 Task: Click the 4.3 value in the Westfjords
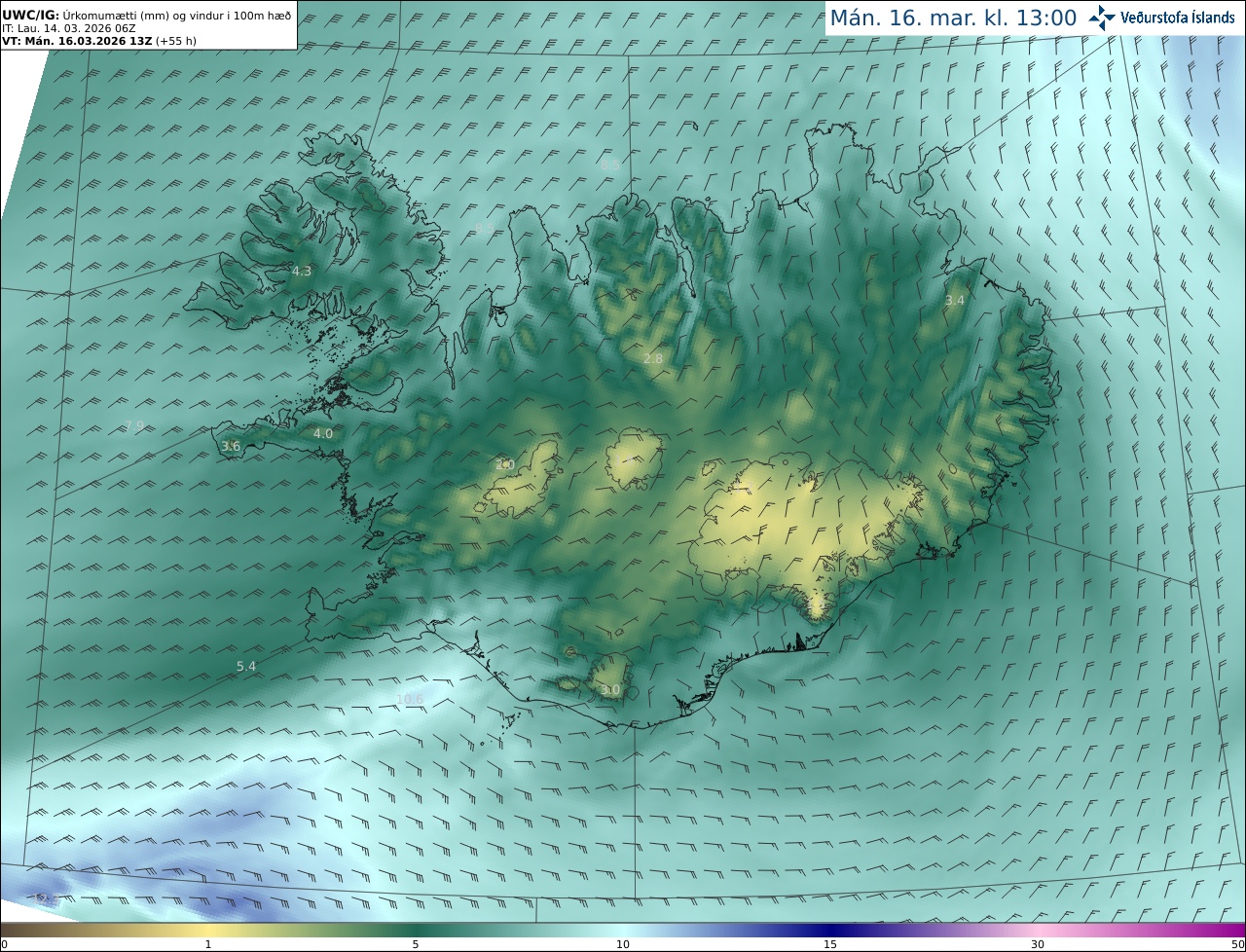302,272
